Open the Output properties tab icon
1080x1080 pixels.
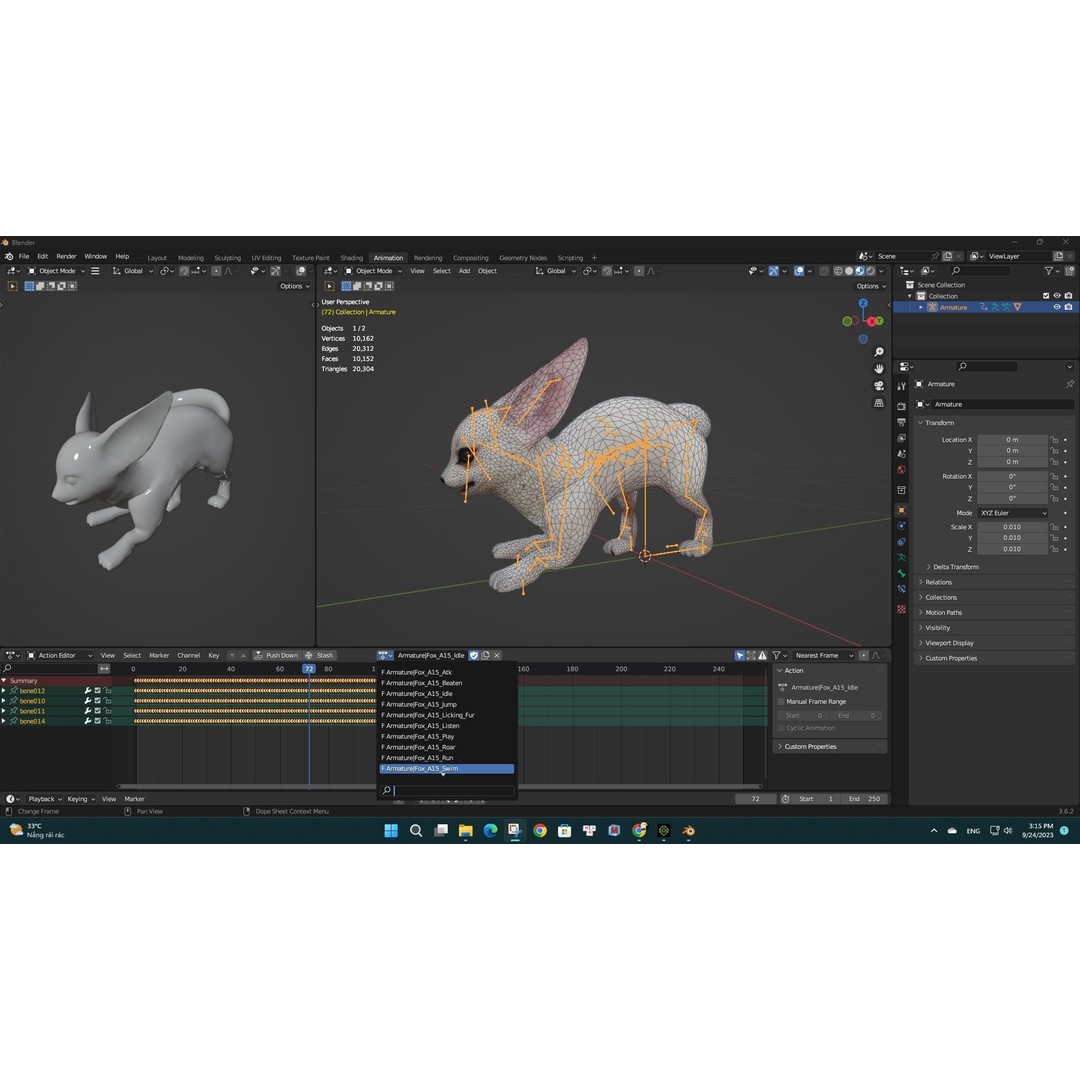pyautogui.click(x=901, y=422)
